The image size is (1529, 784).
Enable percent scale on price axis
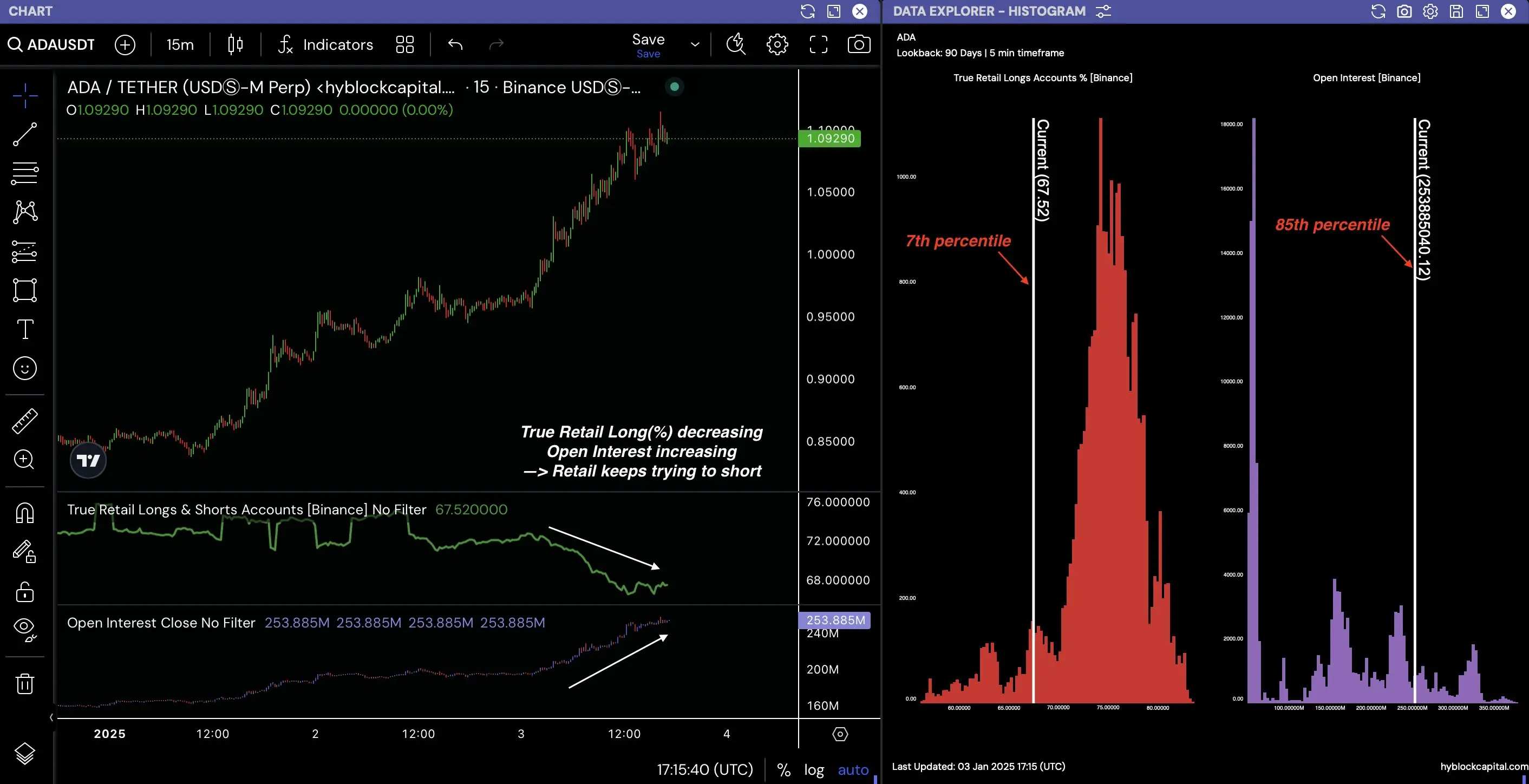coord(783,770)
